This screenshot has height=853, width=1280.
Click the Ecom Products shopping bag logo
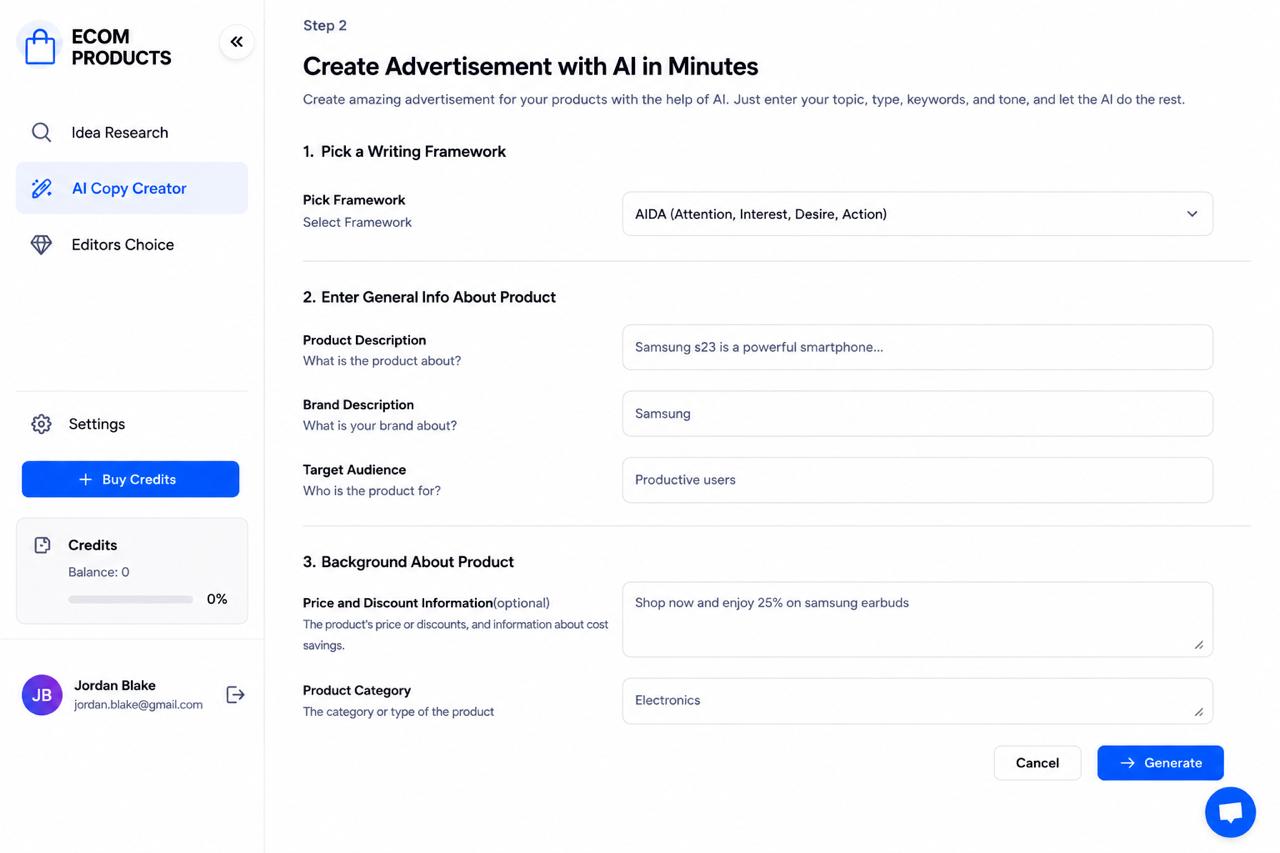click(40, 45)
